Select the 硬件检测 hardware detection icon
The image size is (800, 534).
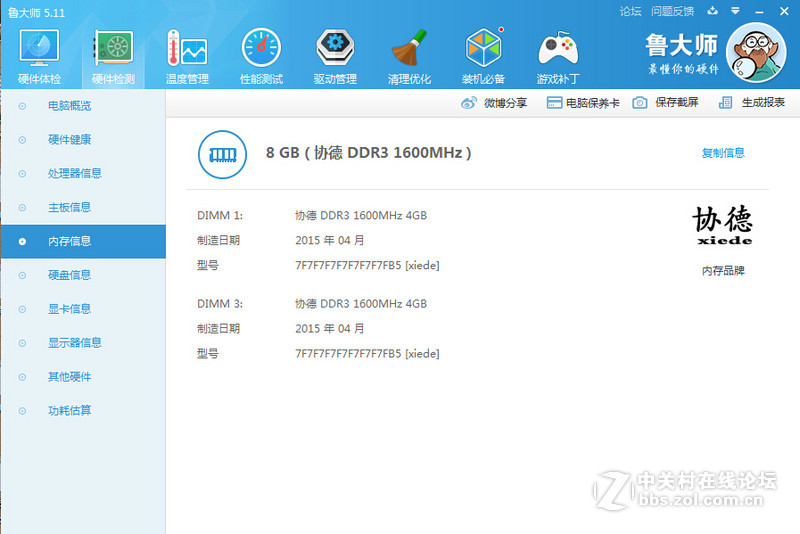pos(113,47)
